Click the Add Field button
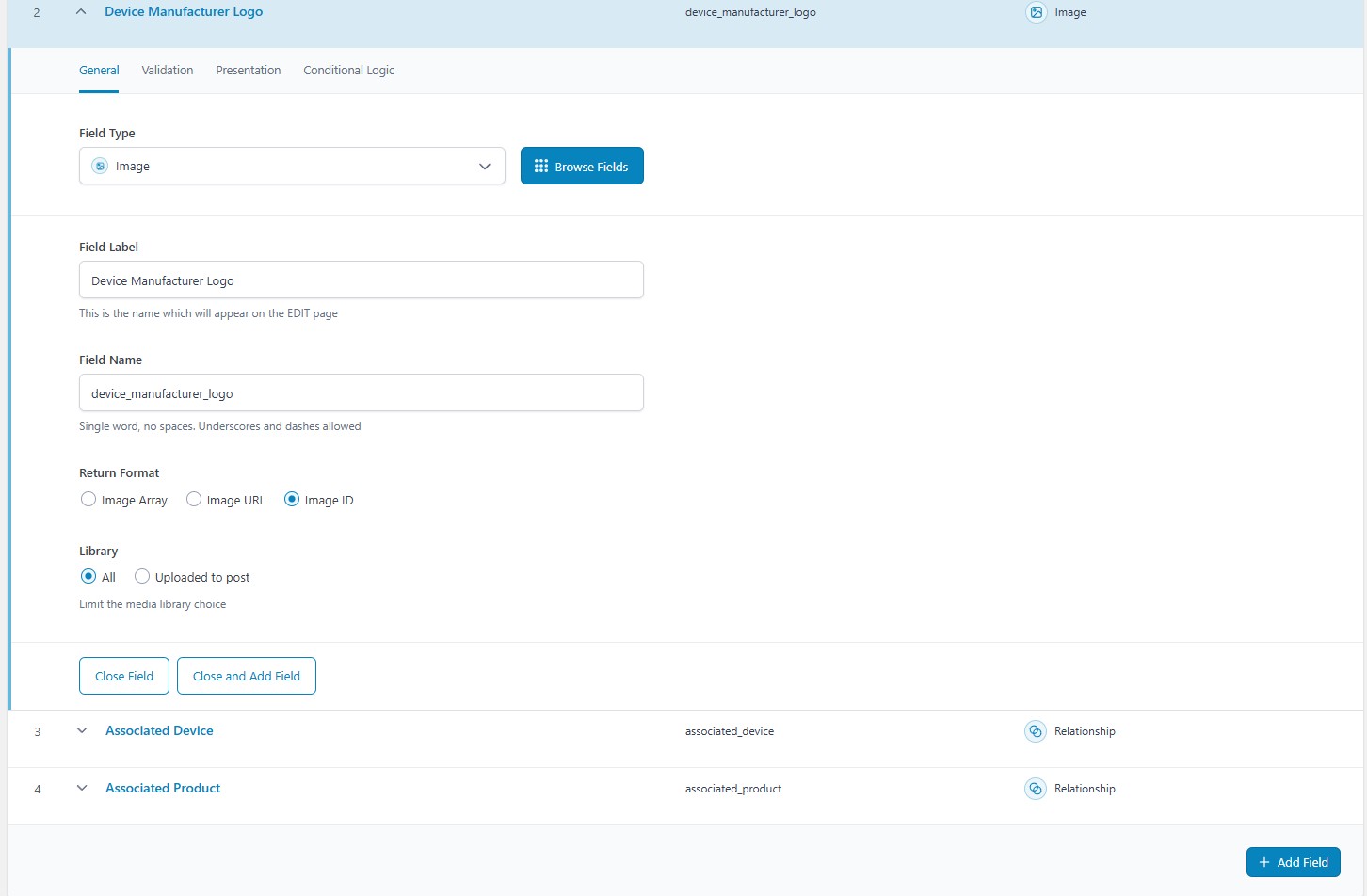The width and height of the screenshot is (1367, 896). point(1294,862)
